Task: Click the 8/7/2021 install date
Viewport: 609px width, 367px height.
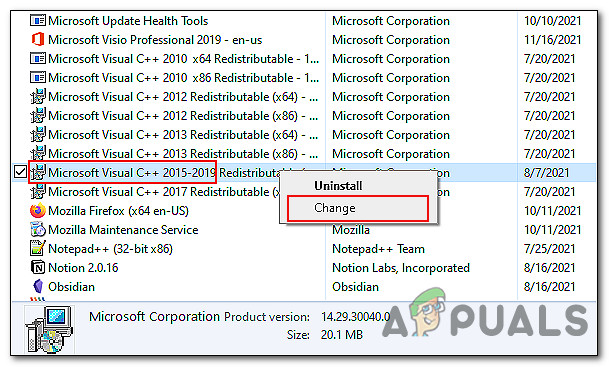Action: coord(546,172)
